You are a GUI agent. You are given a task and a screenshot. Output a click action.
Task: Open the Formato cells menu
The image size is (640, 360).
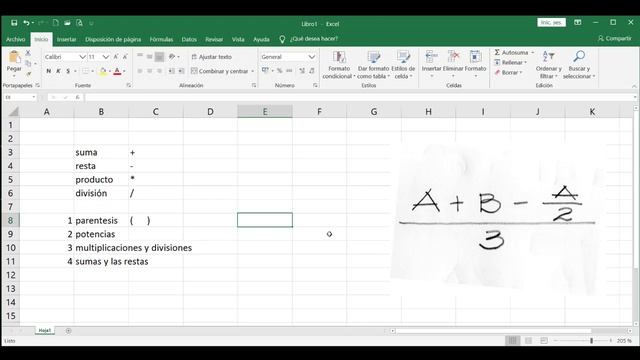click(476, 64)
